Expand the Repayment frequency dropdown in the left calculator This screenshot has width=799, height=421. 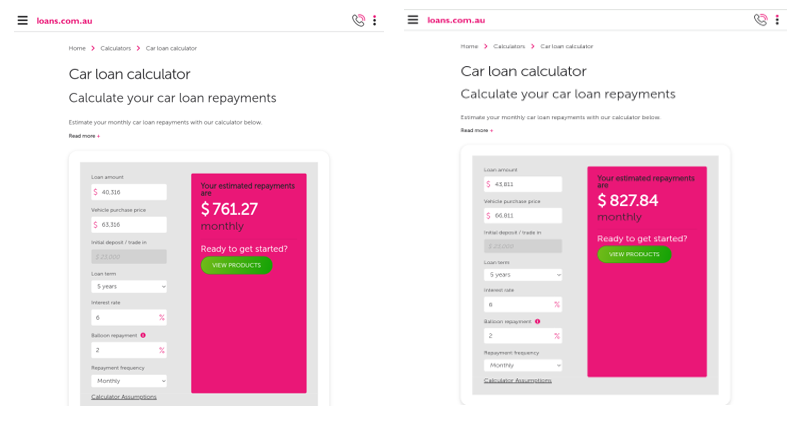[129, 381]
